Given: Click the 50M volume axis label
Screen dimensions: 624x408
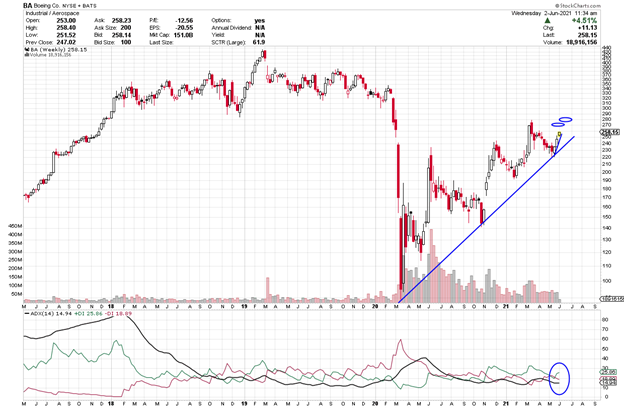Looking at the screenshot, I should pos(16,294).
